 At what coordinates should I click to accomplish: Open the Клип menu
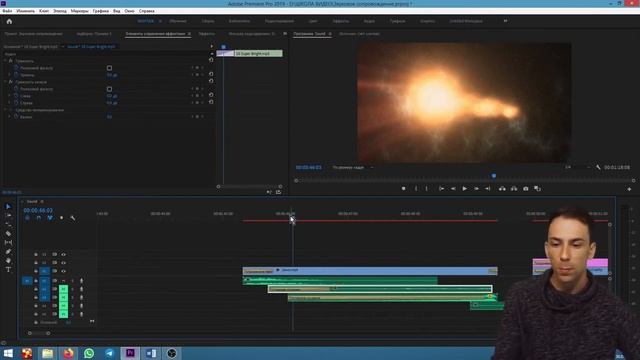[44, 11]
